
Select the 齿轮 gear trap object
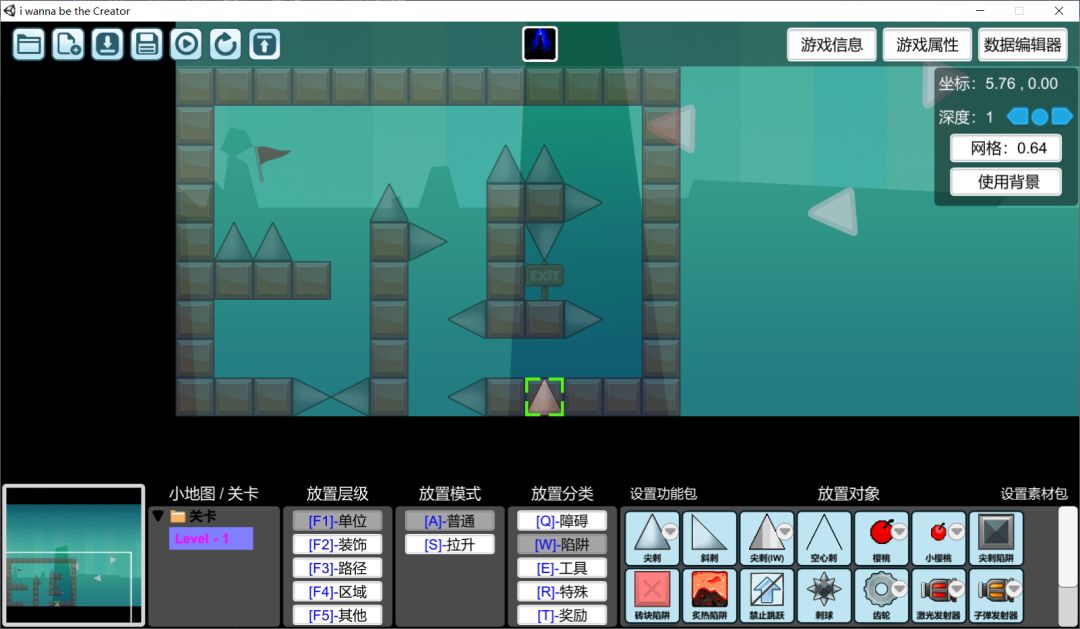pos(881,595)
